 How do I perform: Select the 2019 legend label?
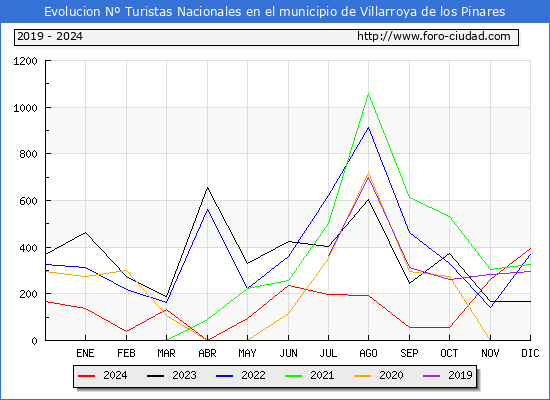coord(460,375)
